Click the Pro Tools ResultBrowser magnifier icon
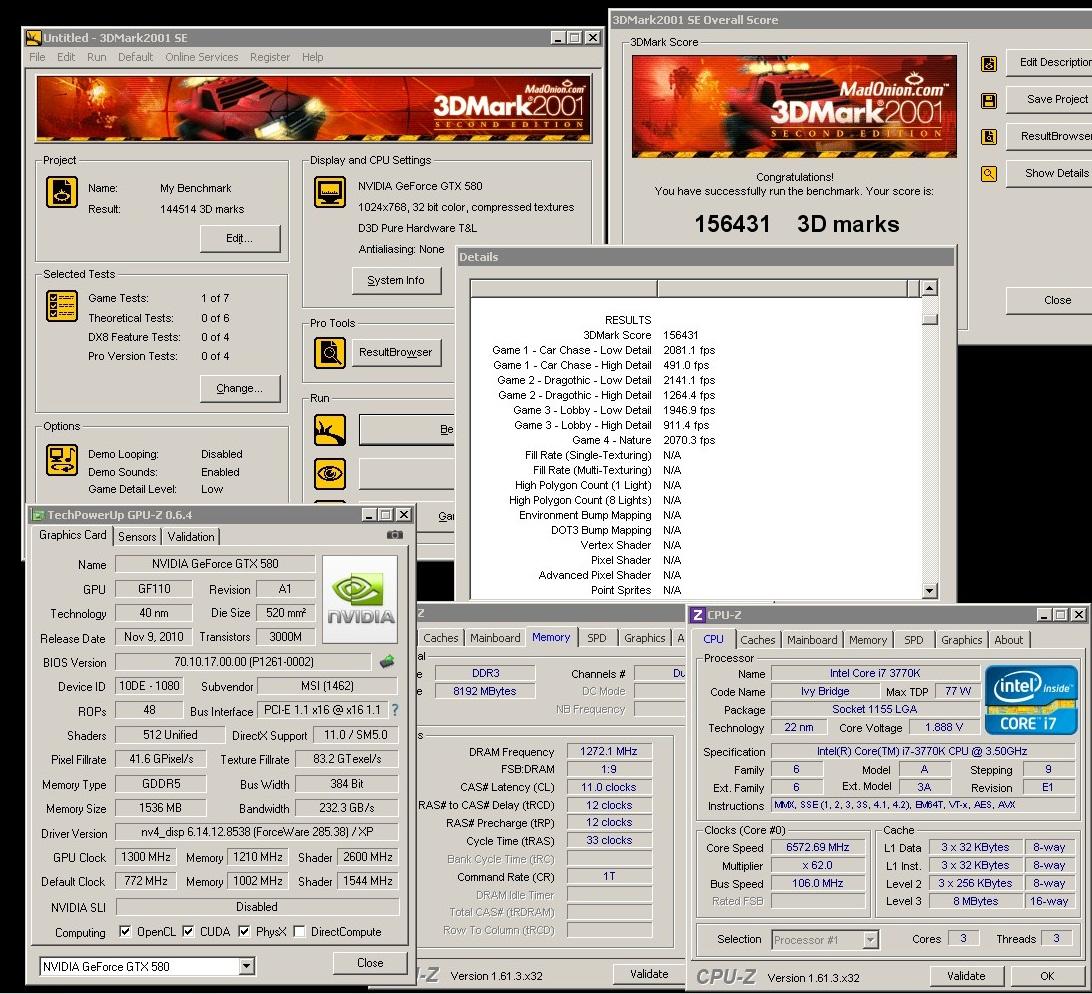Viewport: 1092px width, 994px height. pyautogui.click(x=329, y=353)
